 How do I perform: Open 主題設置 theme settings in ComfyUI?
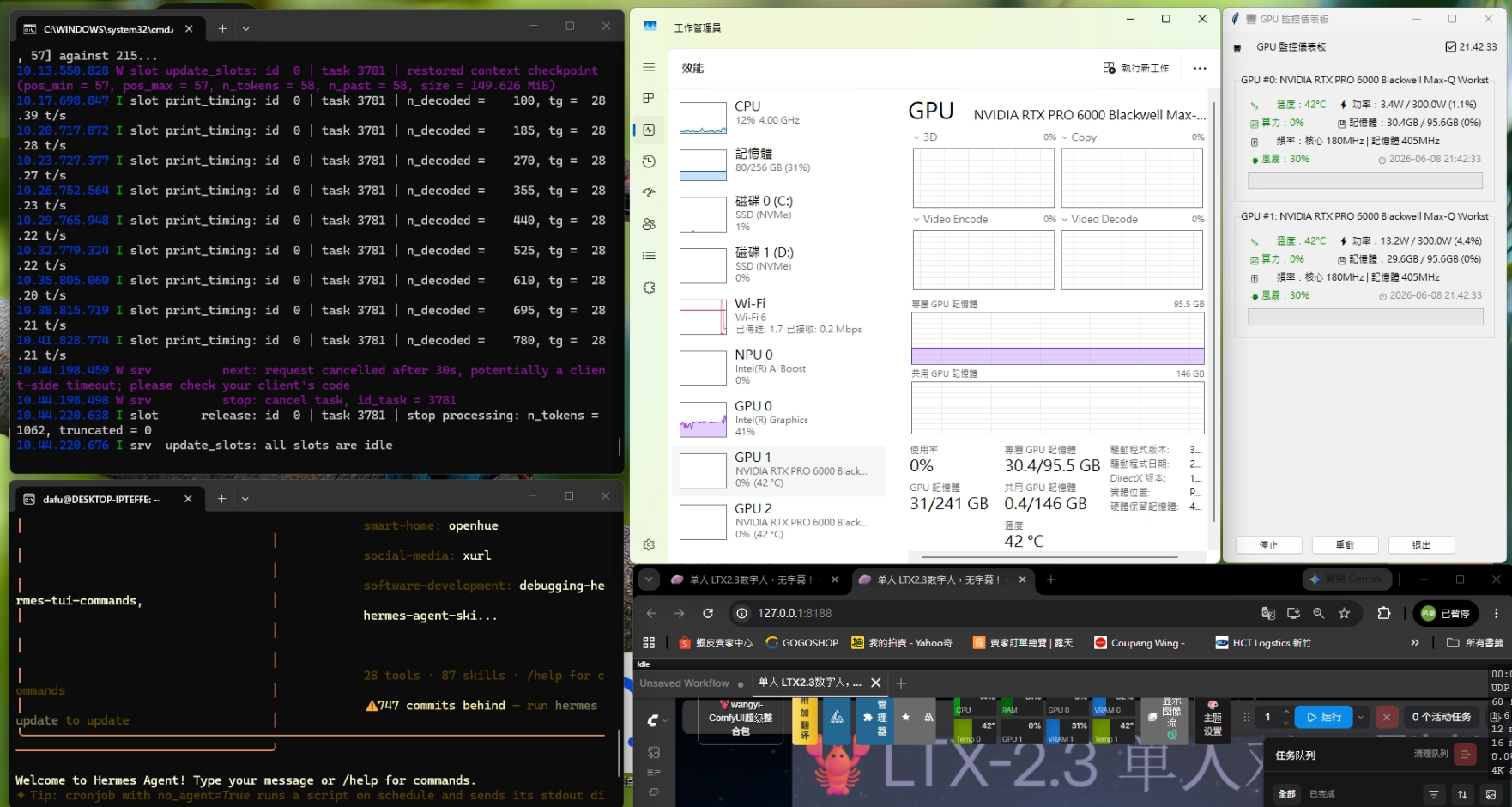1213,719
